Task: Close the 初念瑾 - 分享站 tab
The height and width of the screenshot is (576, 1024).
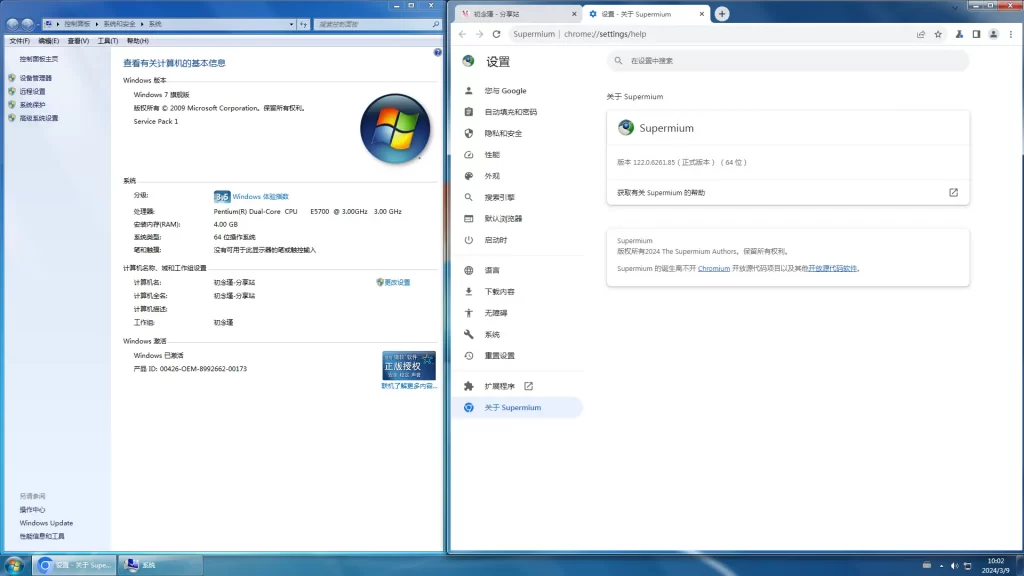Action: point(574,14)
